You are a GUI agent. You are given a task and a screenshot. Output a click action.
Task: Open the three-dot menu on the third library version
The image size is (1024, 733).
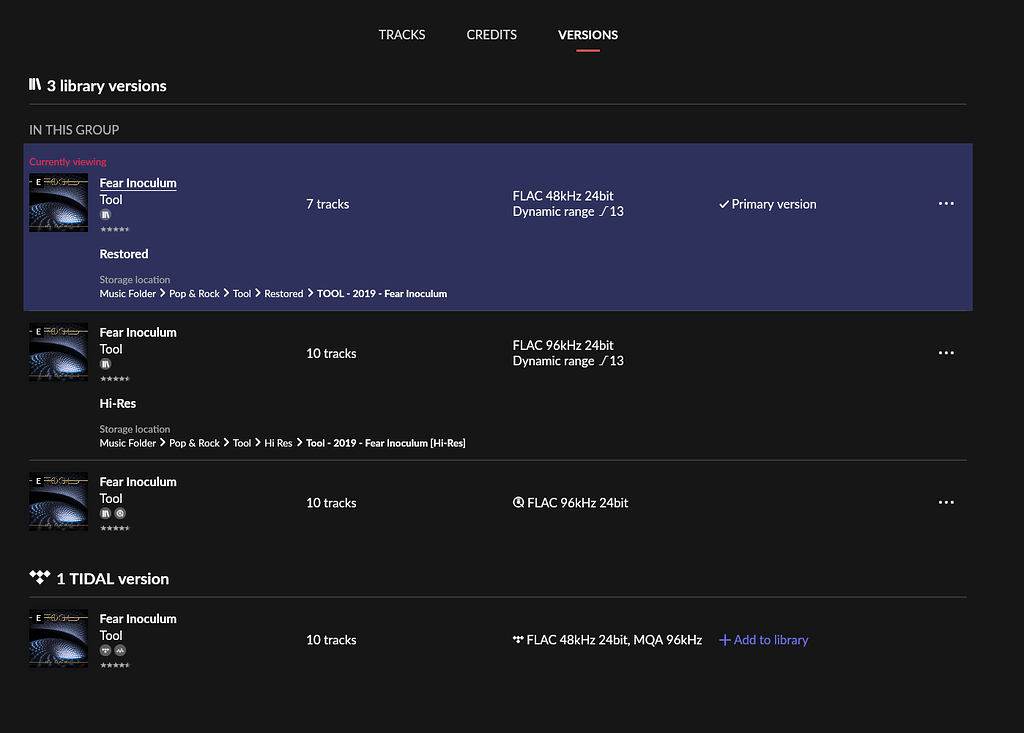(946, 502)
